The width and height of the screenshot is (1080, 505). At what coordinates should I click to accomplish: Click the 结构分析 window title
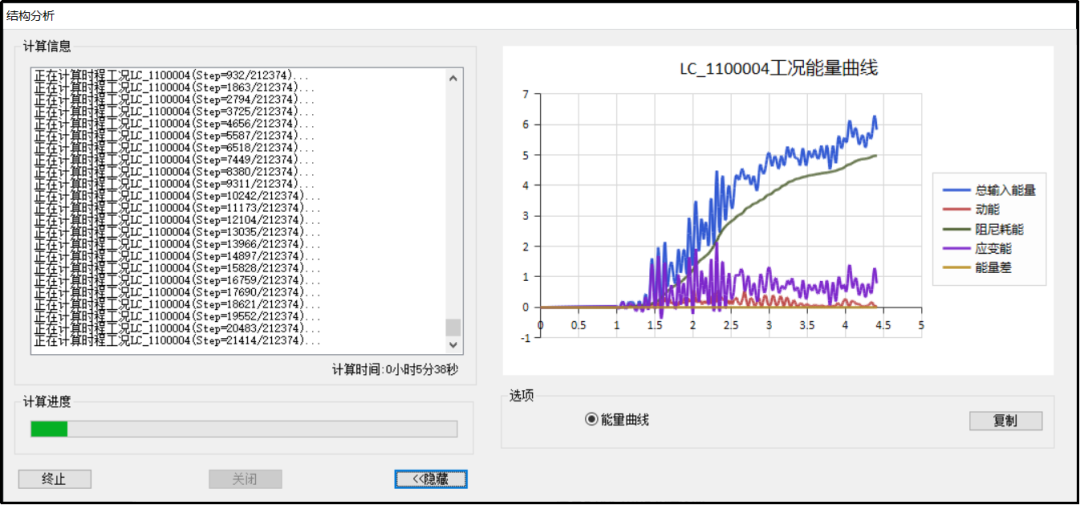[30, 15]
